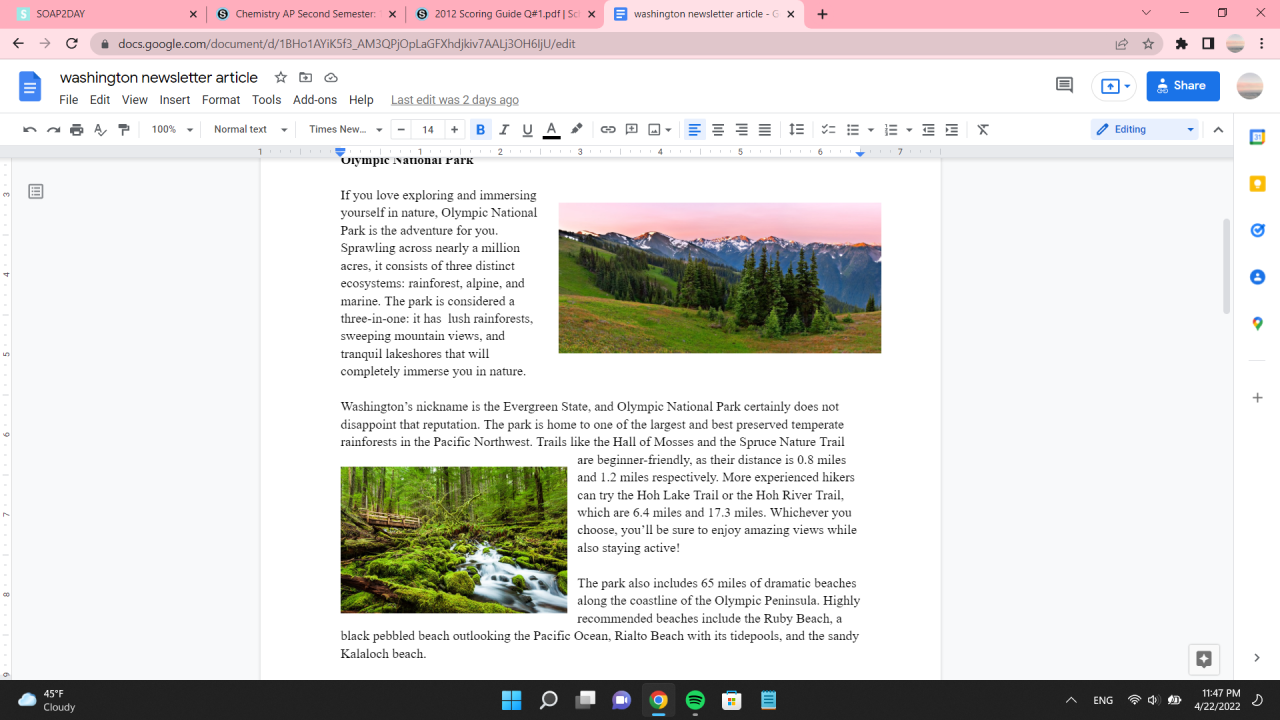The image size is (1280, 720).
Task: Select the Paint format tool
Action: click(x=124, y=130)
